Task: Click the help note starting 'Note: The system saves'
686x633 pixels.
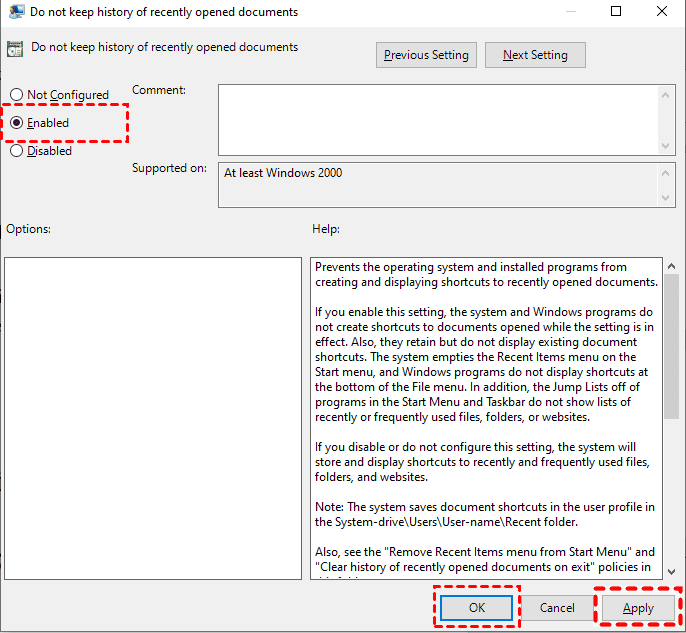Action: (x=485, y=514)
